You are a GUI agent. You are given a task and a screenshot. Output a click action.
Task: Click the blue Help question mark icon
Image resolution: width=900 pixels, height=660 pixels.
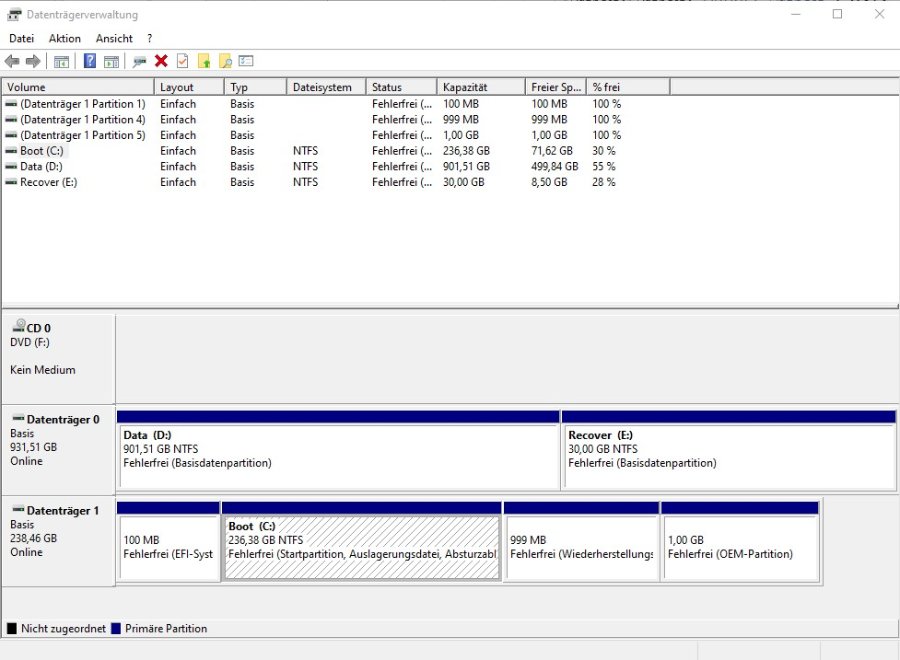point(90,61)
